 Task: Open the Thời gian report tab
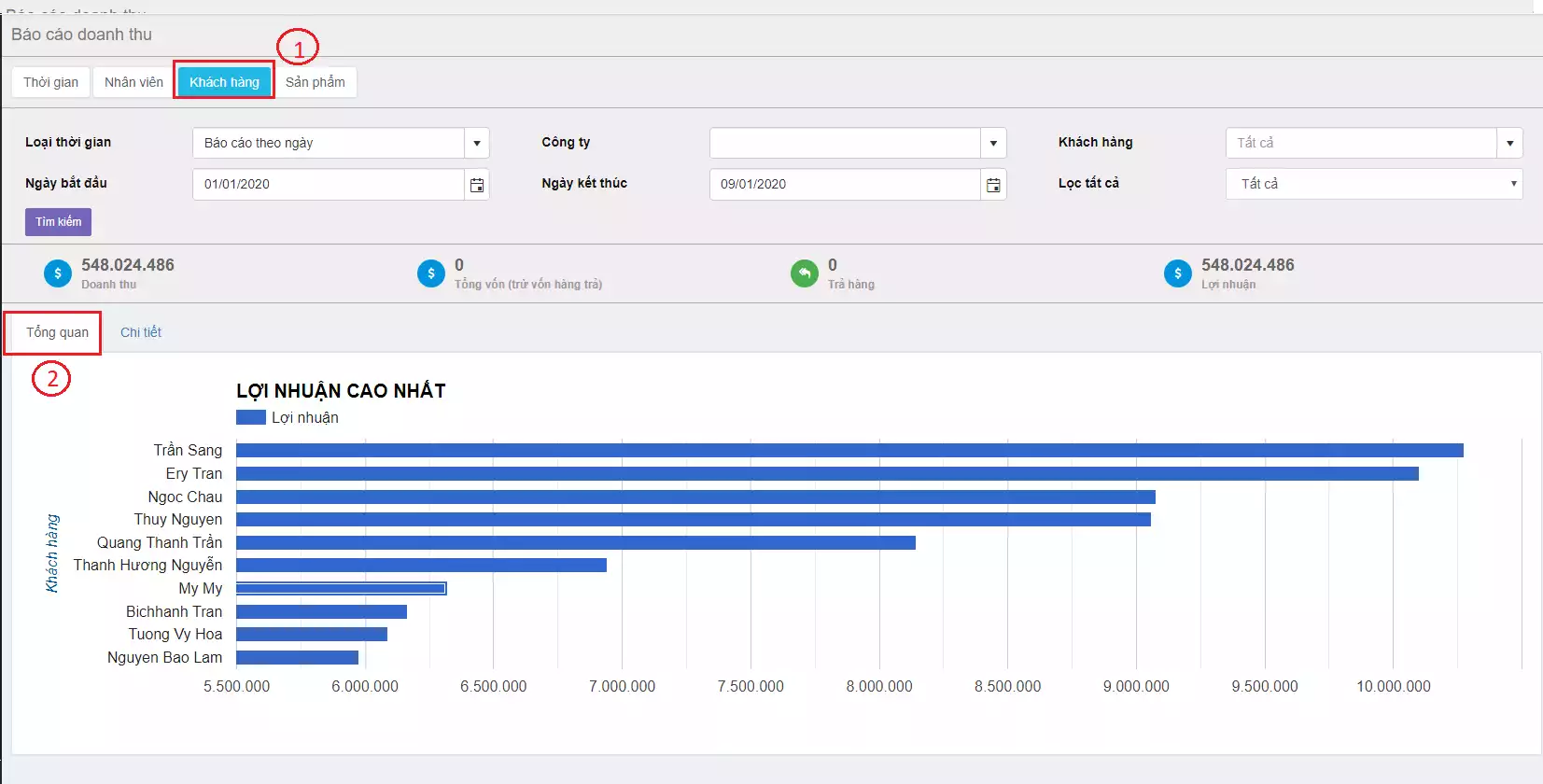(50, 82)
